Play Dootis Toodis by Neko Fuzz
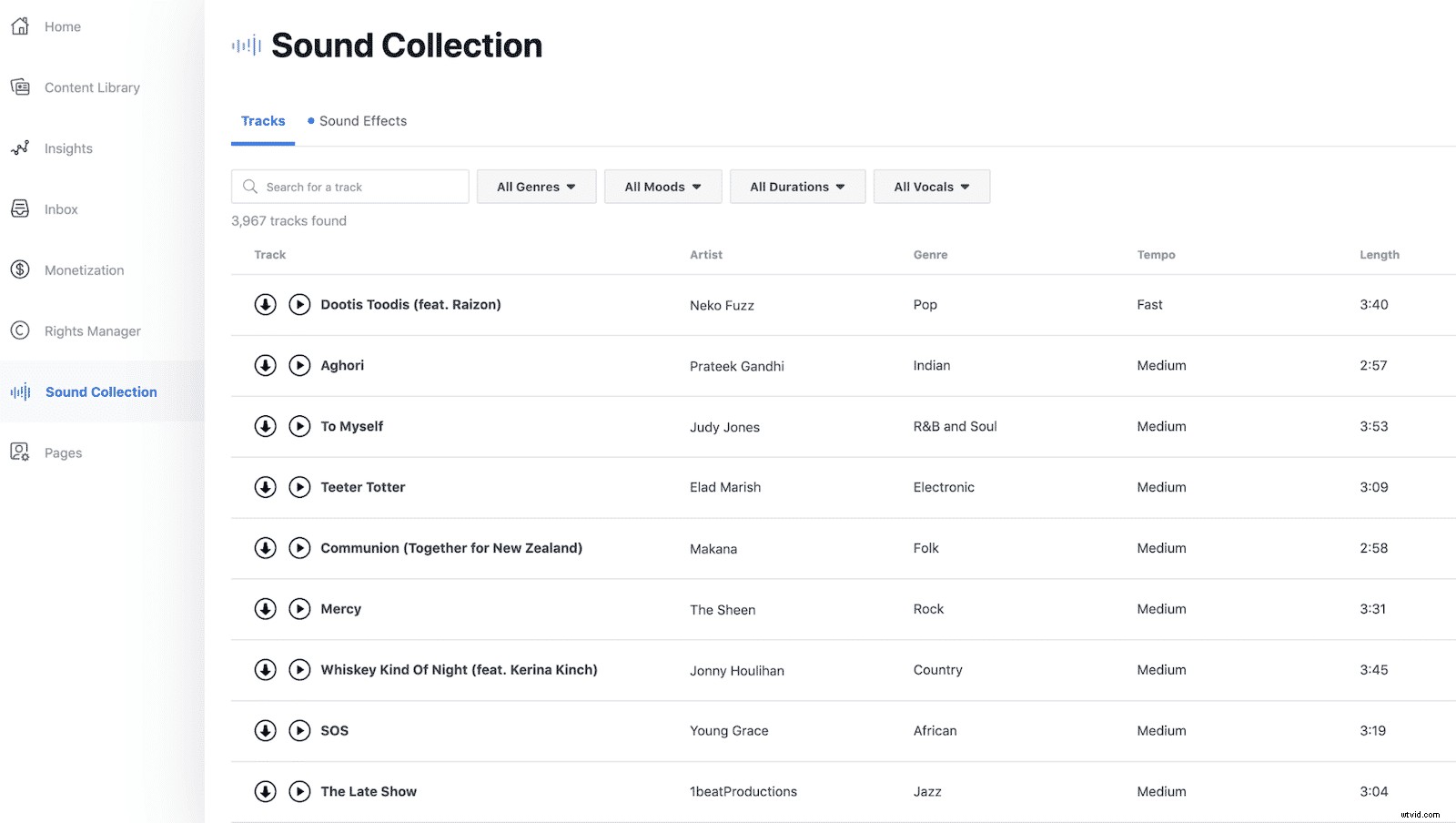The height and width of the screenshot is (823, 1456). tap(299, 304)
